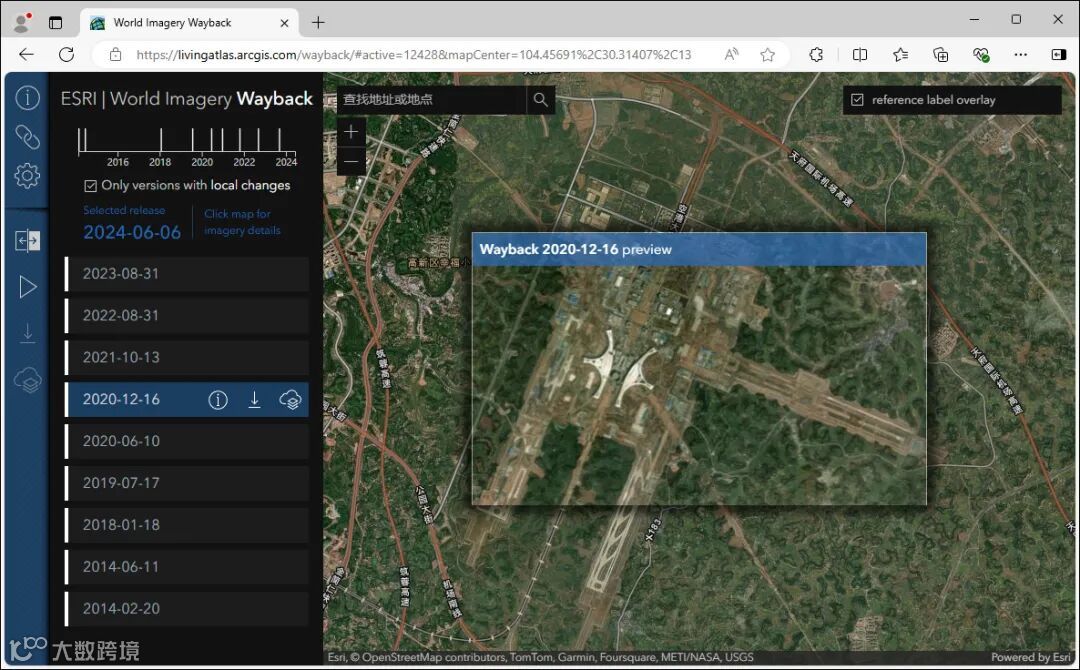
Task: Open the browser extensions puzzle icon
Action: click(x=816, y=54)
